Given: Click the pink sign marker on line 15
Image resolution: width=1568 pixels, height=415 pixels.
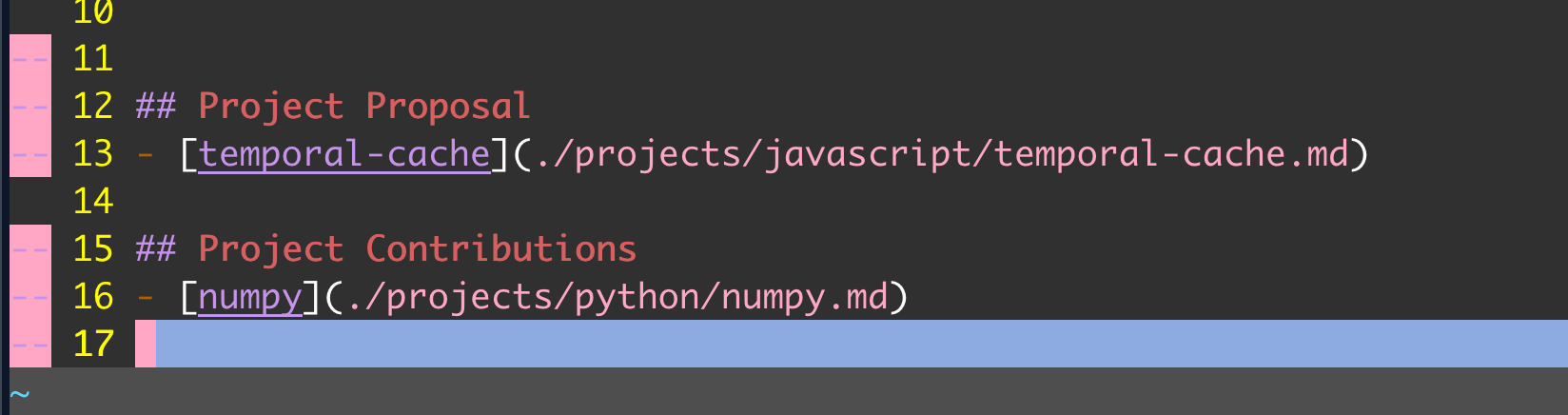Looking at the screenshot, I should (x=30, y=248).
